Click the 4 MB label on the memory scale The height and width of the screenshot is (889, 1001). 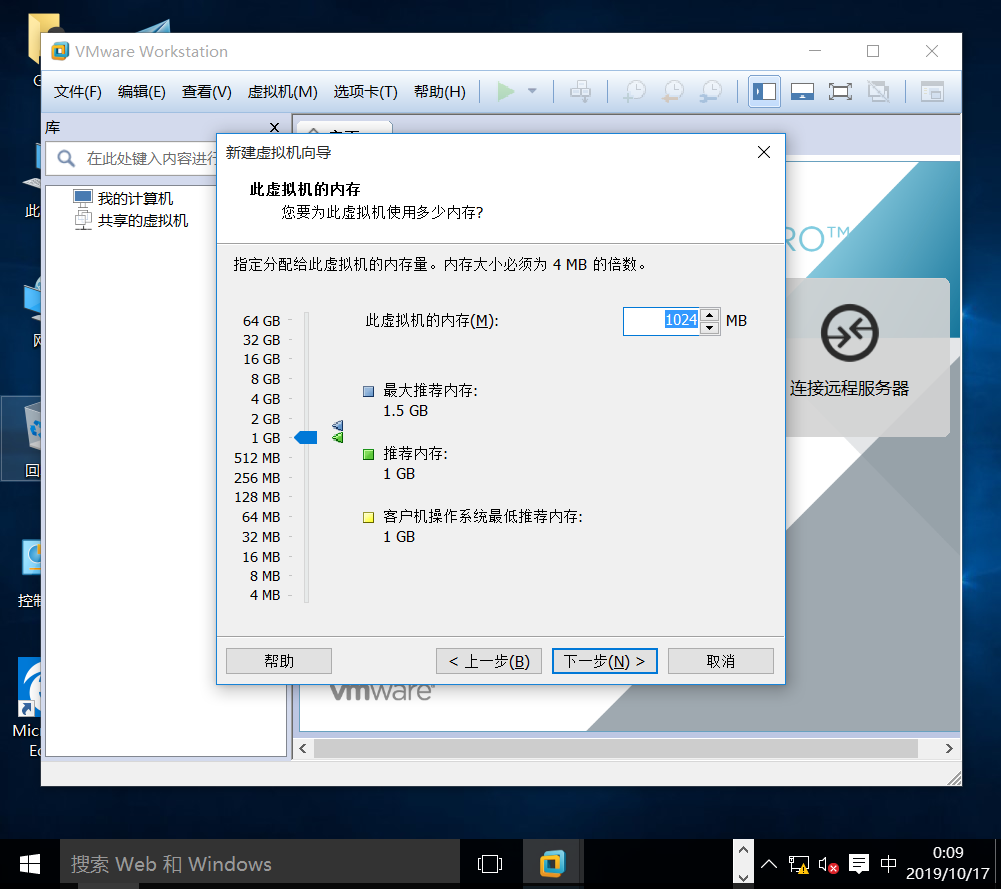tap(265, 595)
